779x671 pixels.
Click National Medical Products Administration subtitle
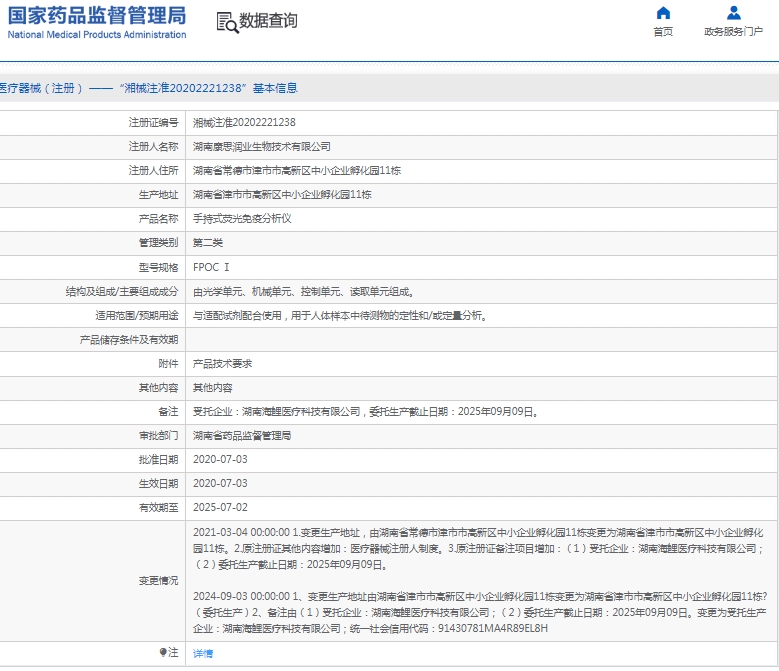[x=97, y=35]
